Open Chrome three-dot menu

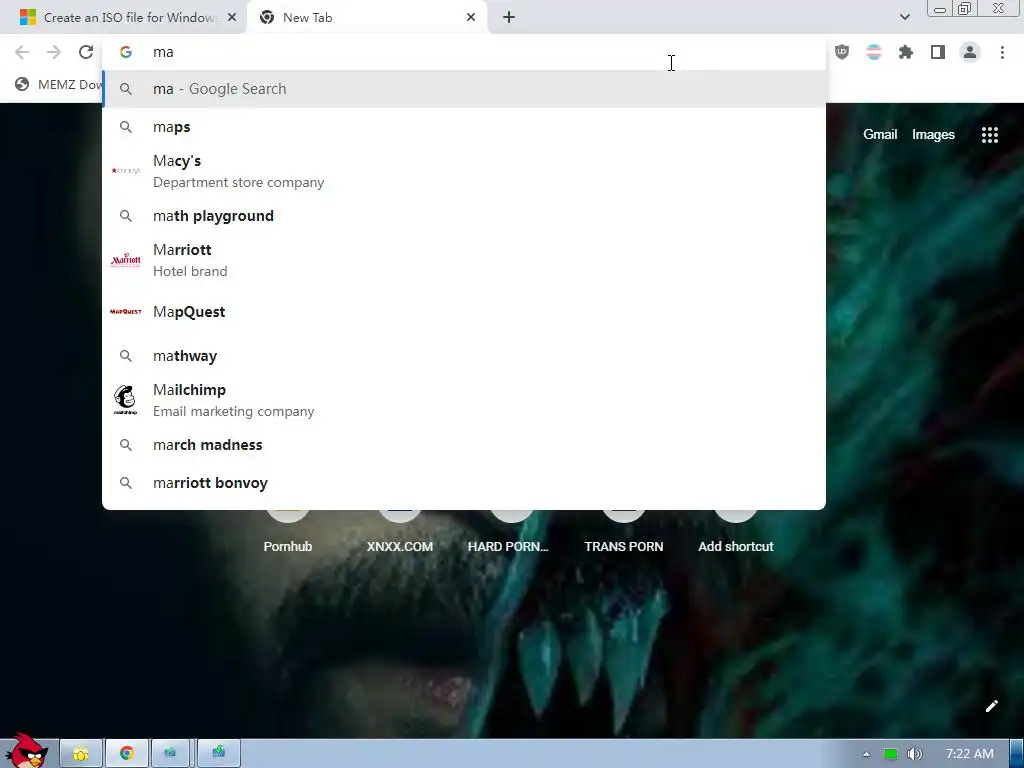pos(1002,52)
